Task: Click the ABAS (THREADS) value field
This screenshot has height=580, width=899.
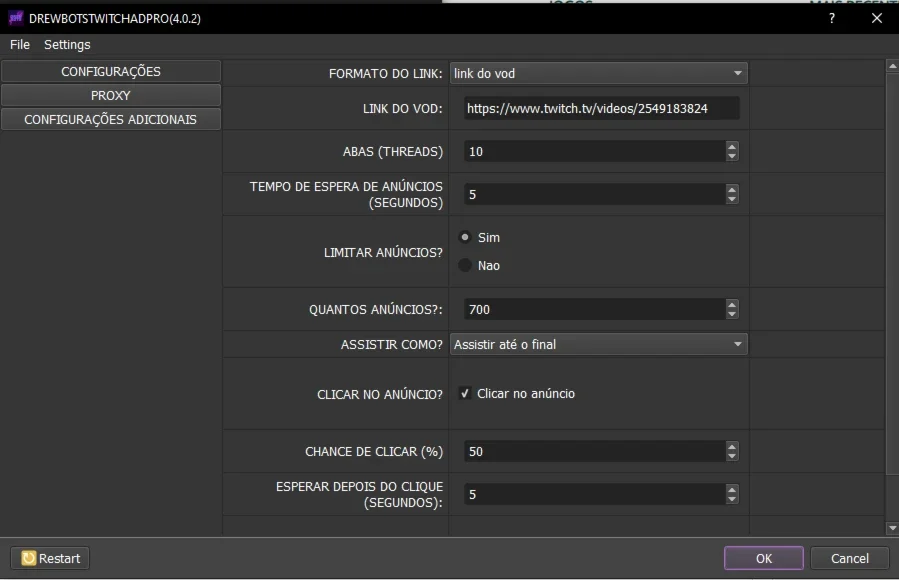Action: click(x=595, y=151)
